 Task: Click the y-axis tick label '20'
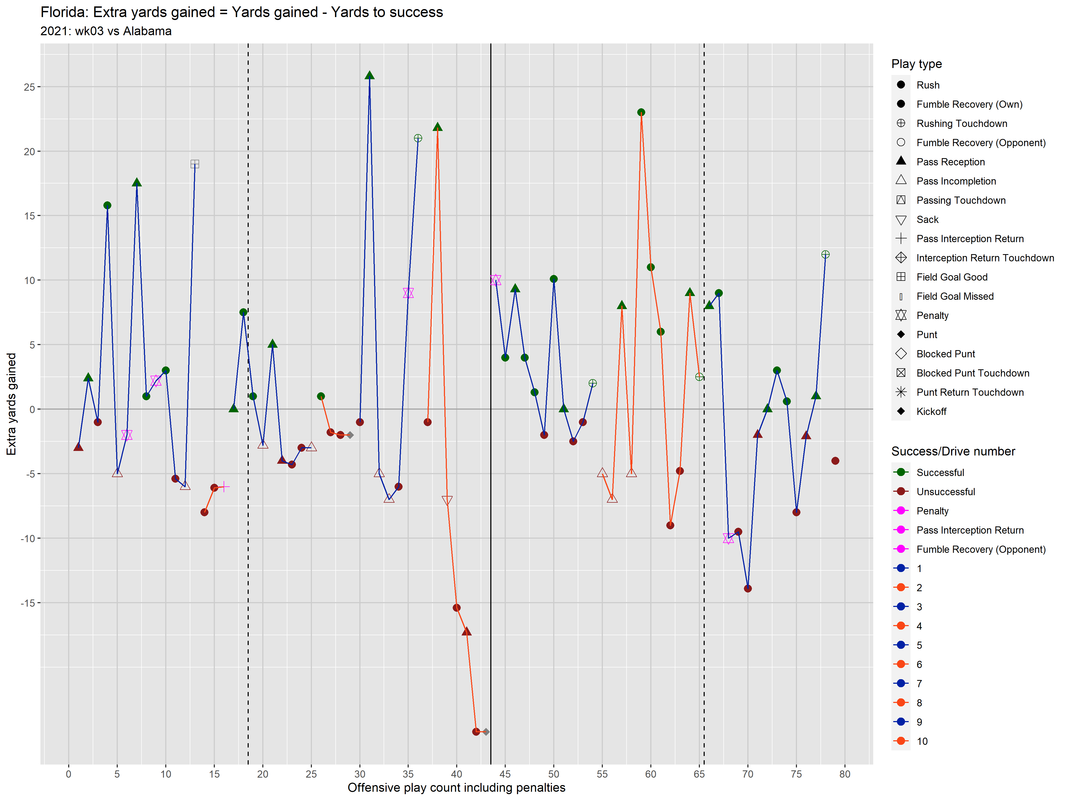[x=29, y=151]
